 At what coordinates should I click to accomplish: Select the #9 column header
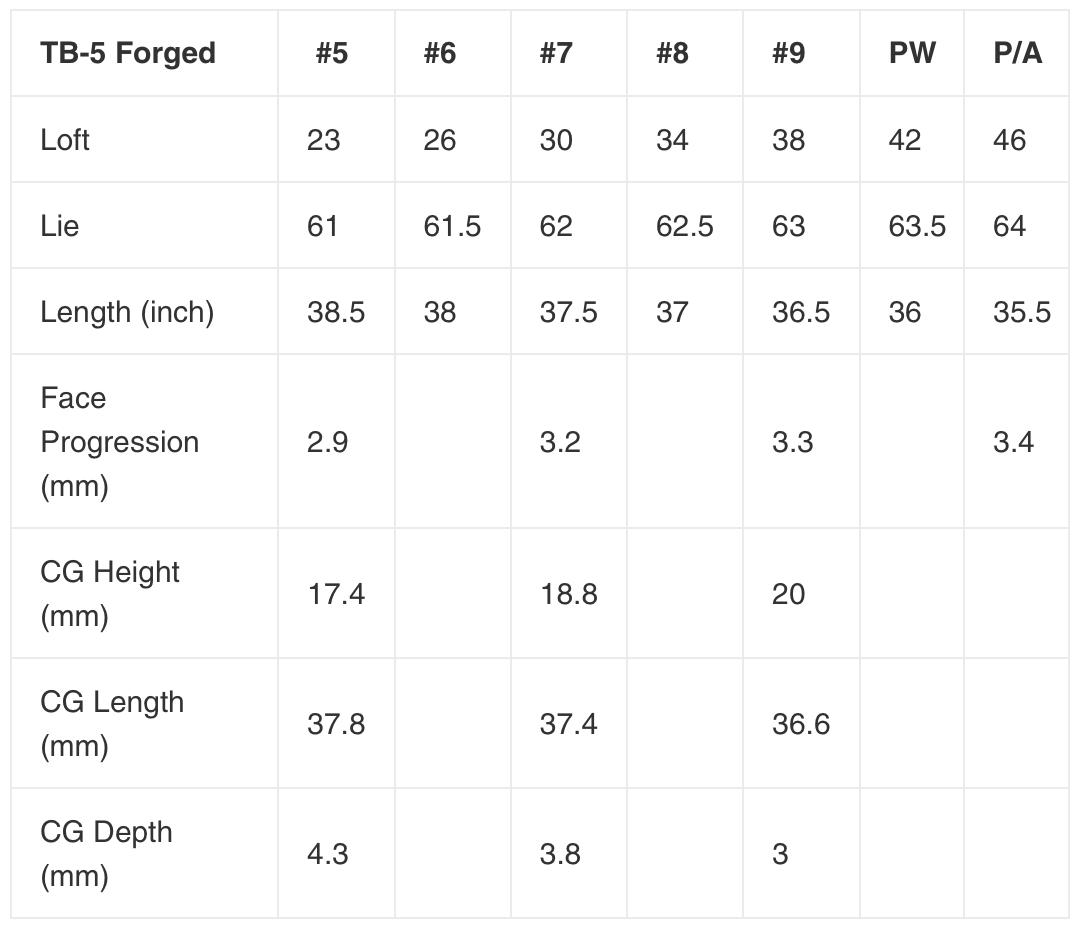pos(789,53)
